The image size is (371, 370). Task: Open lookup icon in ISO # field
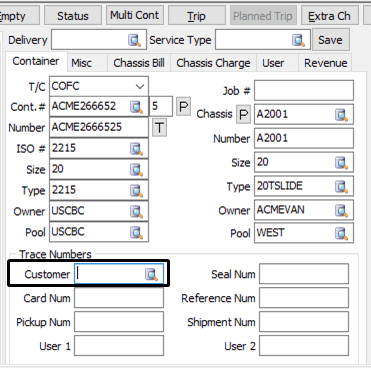click(136, 149)
